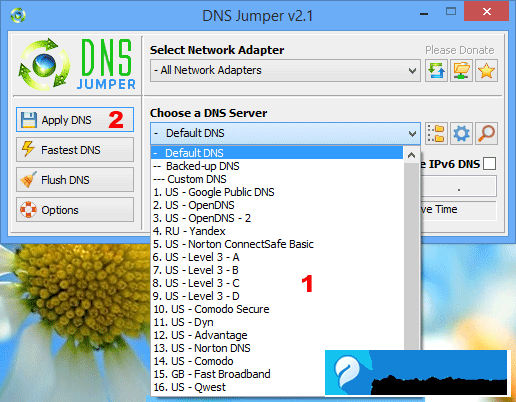Click the DNS list scrollbar track
The image size is (516, 402).
pyautogui.click(x=411, y=257)
